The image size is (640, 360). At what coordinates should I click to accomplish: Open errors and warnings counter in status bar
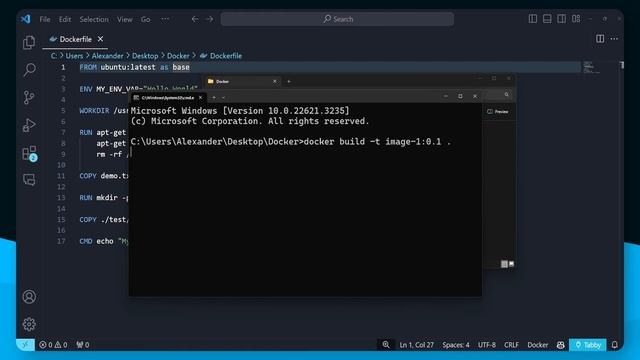click(x=53, y=345)
